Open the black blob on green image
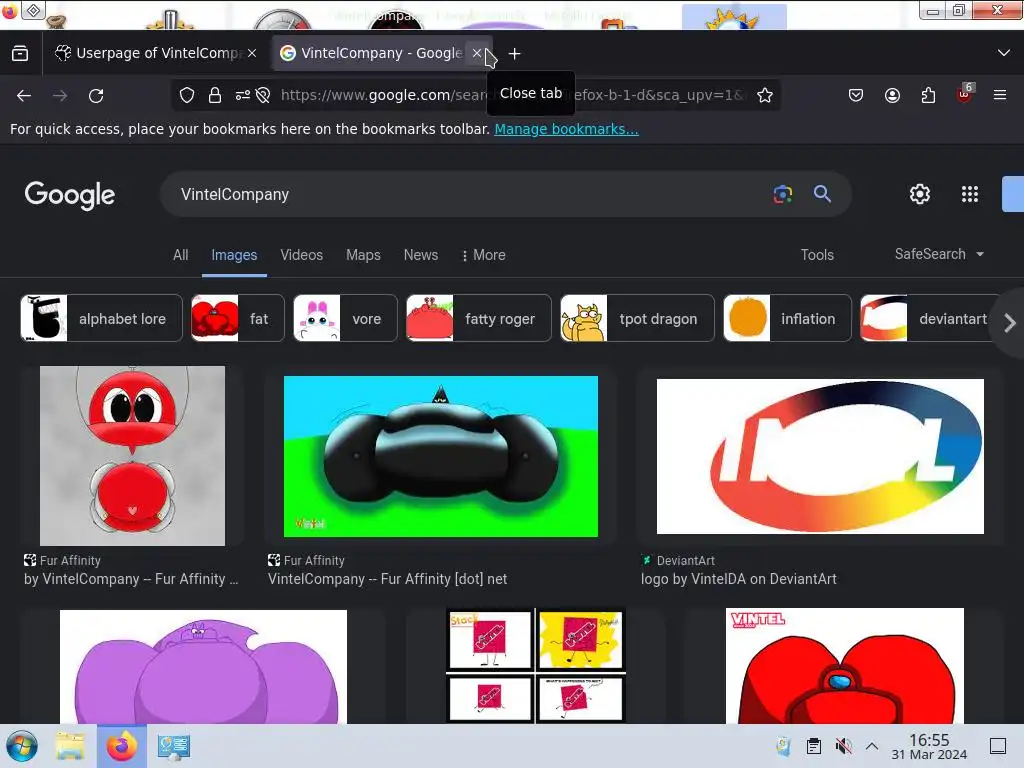This screenshot has width=1024, height=768. 441,456
